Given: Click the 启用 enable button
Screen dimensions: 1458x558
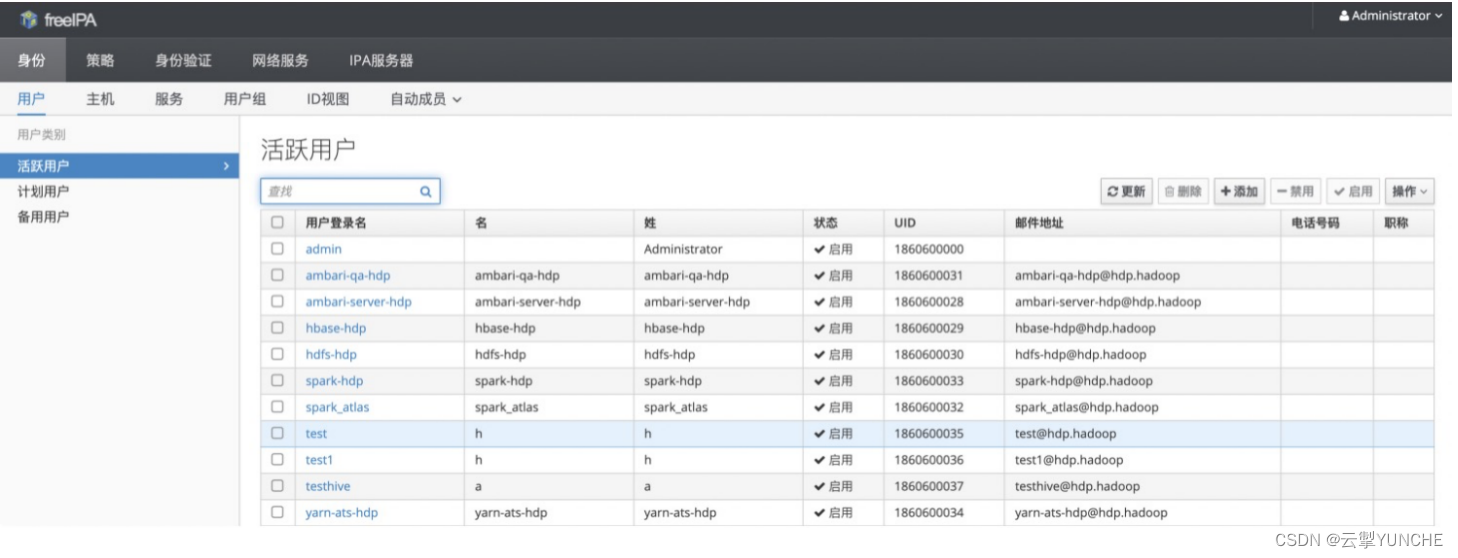Looking at the screenshot, I should (x=1353, y=191).
